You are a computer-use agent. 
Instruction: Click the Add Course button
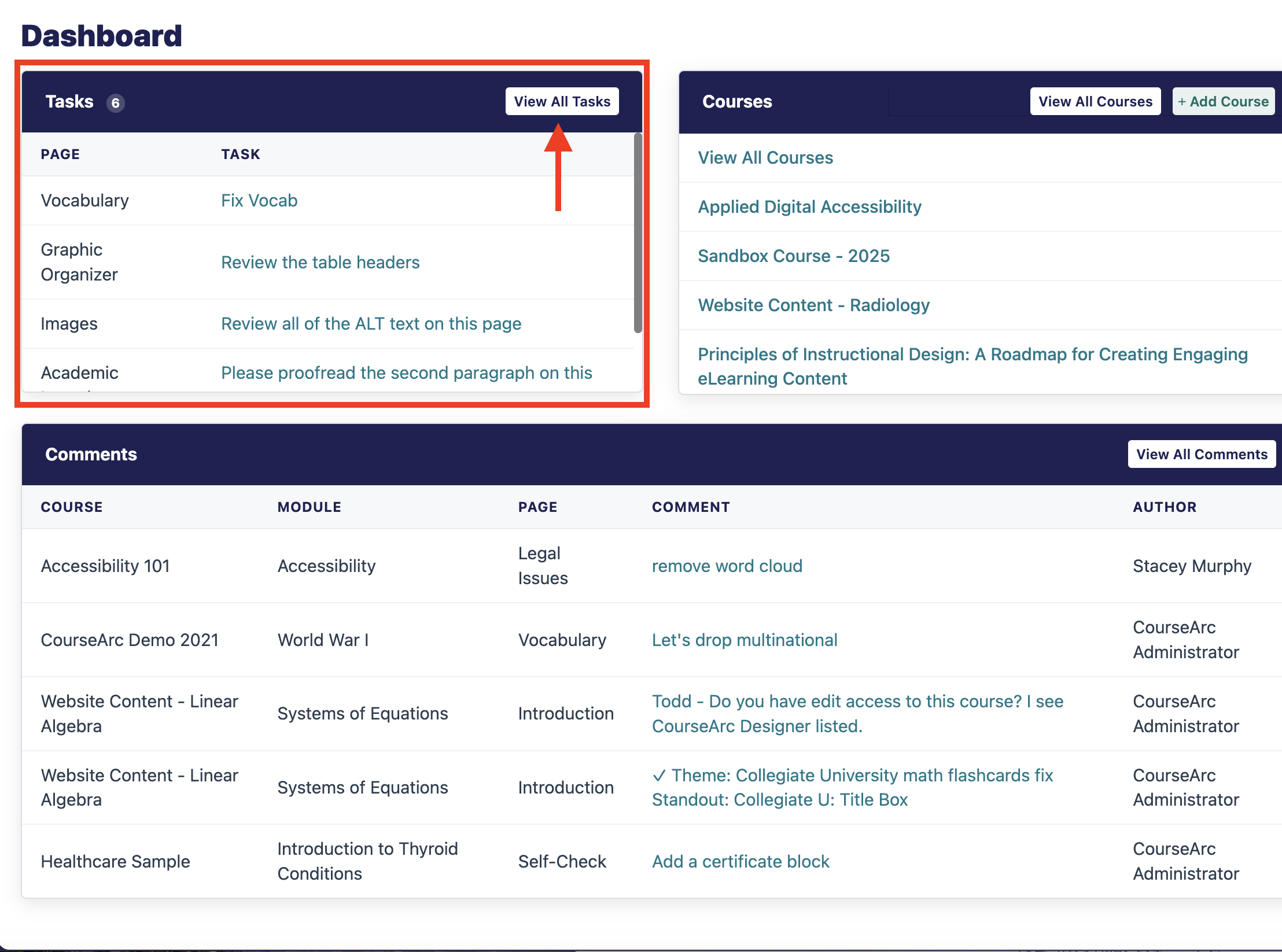pyautogui.click(x=1223, y=101)
